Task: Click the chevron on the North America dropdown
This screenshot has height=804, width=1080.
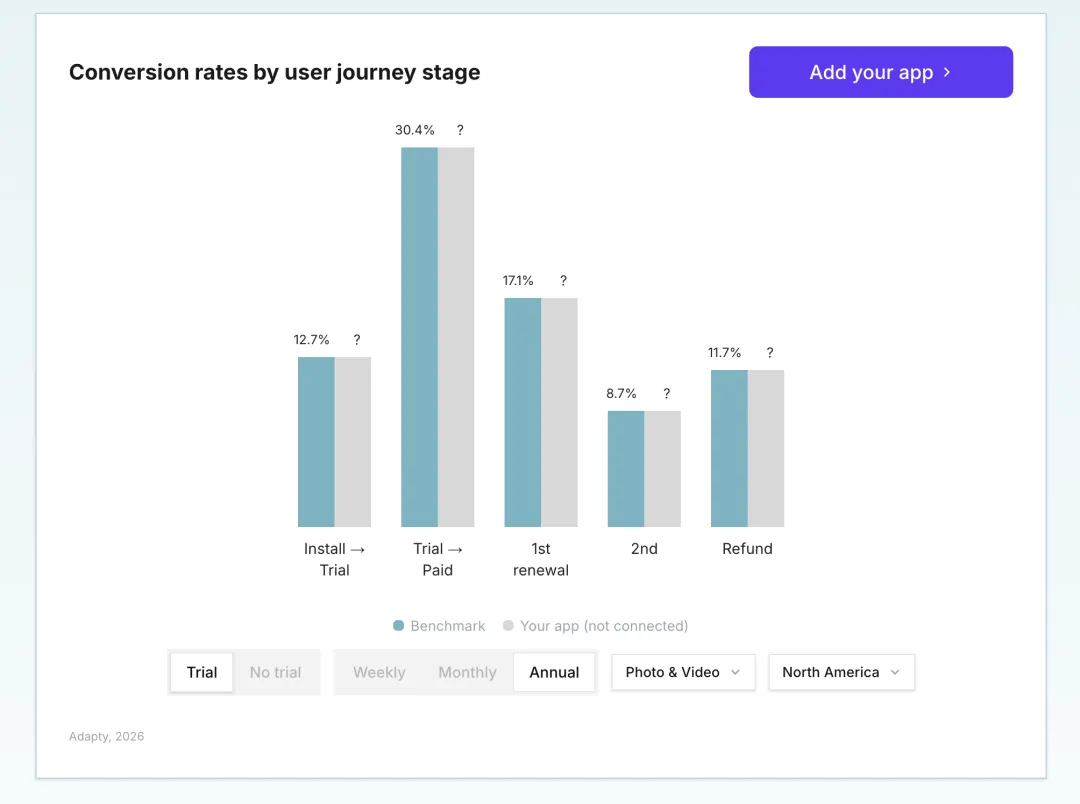Action: coord(895,672)
